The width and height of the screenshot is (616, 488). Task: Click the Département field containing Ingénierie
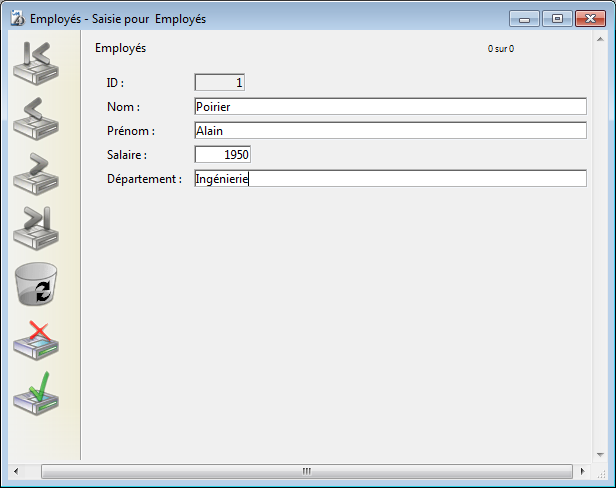[390, 179]
